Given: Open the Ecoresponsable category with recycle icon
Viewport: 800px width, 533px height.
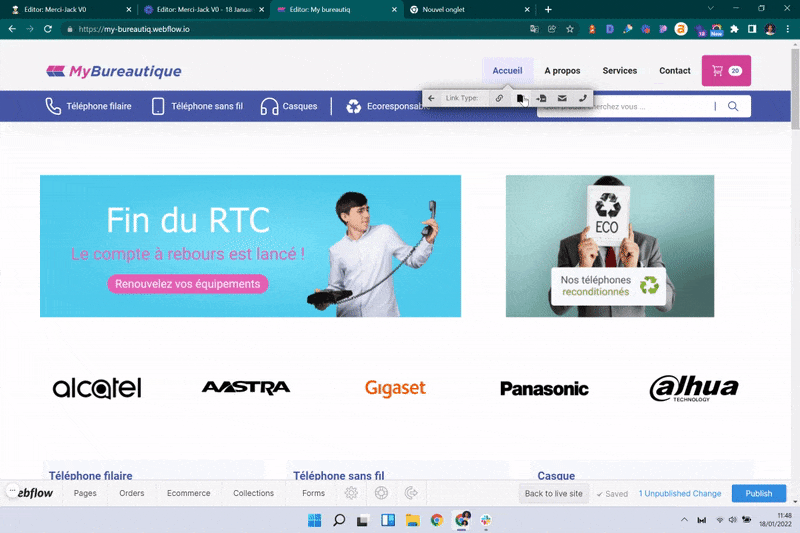Looking at the screenshot, I should 388,106.
